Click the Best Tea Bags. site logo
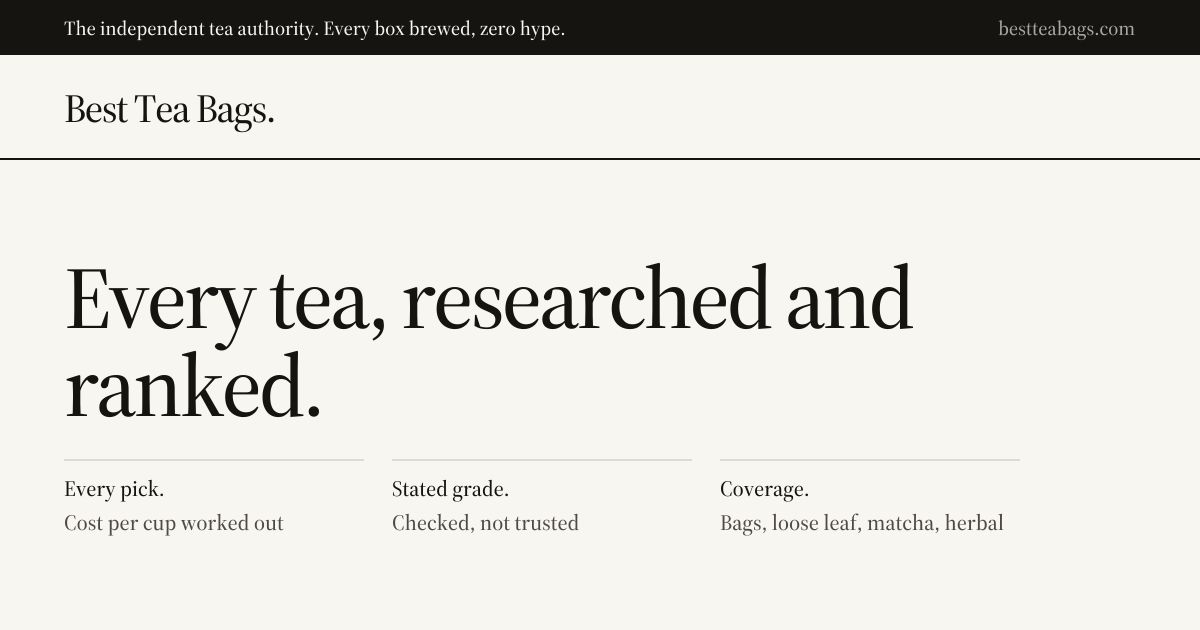The image size is (1200, 630). click(x=169, y=110)
